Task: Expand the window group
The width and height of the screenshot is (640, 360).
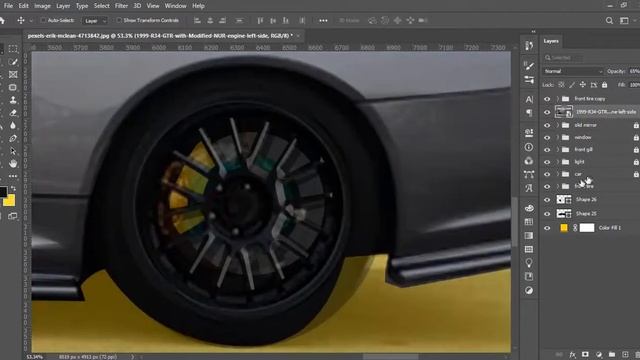Action: pos(558,138)
